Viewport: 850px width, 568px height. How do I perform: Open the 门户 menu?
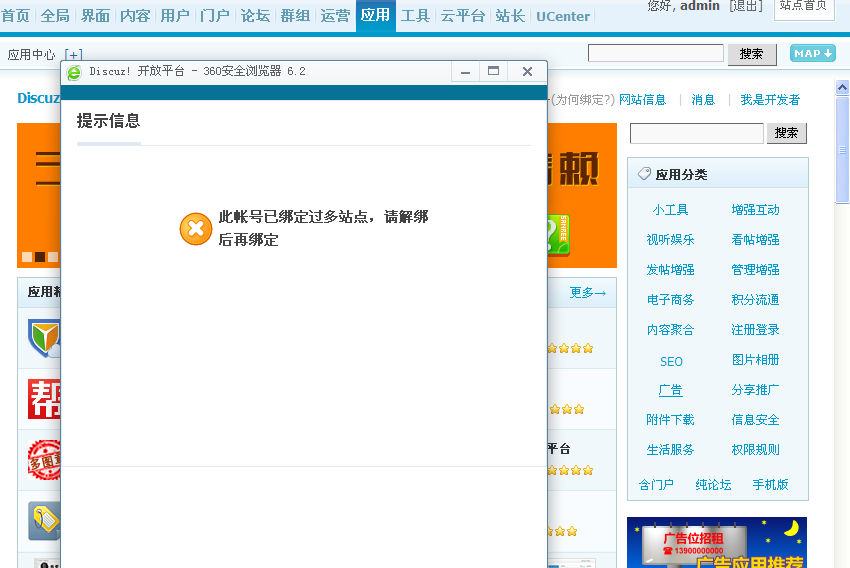click(215, 16)
